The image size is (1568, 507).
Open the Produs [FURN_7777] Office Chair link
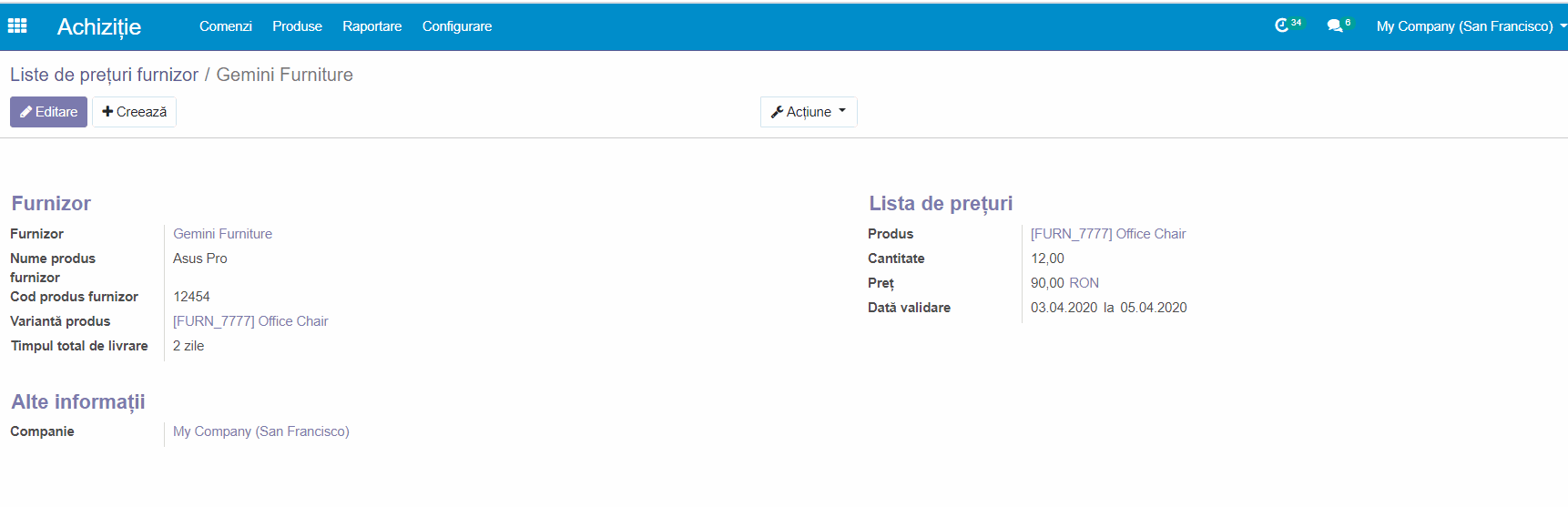(1108, 234)
